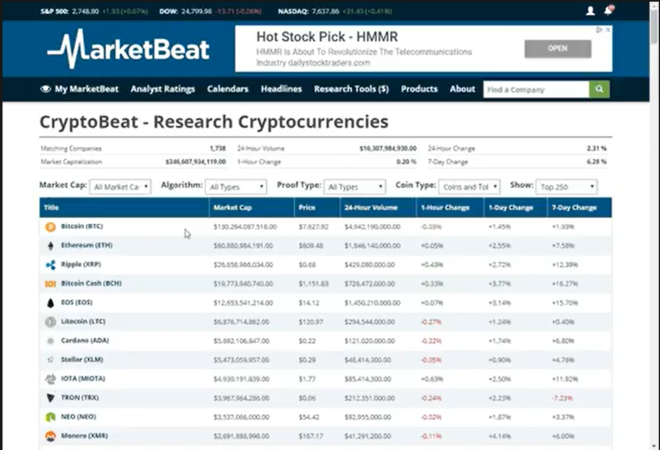Screen dimensions: 660x450
Task: Click the green search magnifier button
Action: tap(599, 89)
